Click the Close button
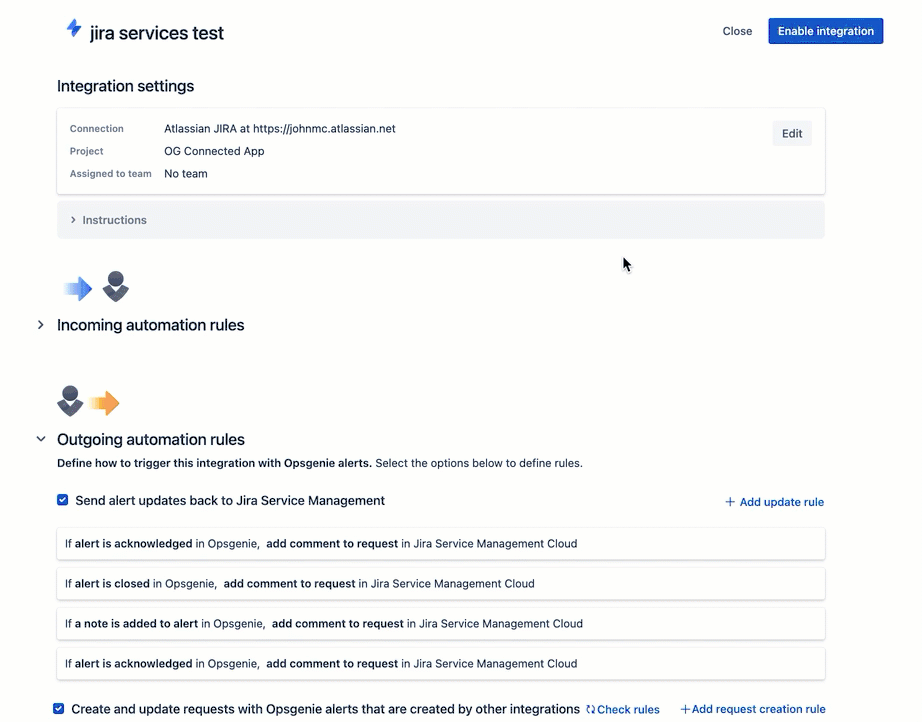Screen dimensions: 922x722 tap(737, 31)
